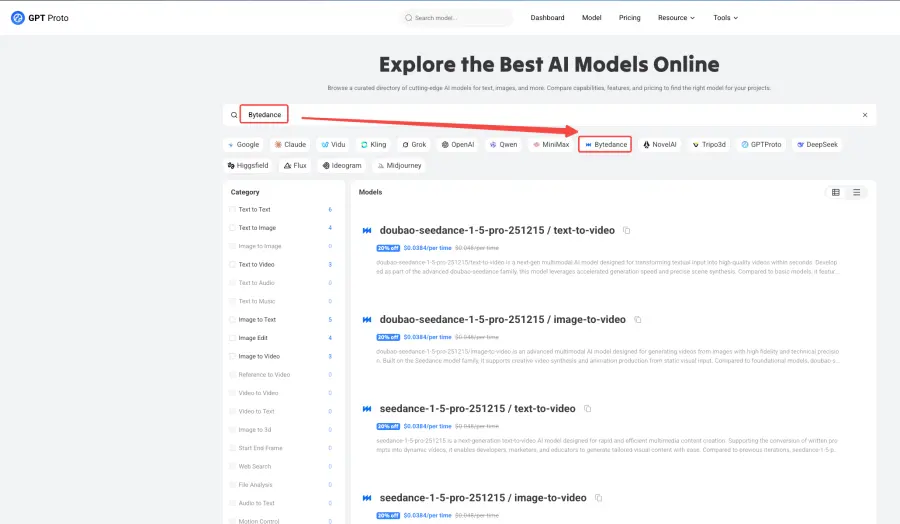Choose the Ideogram provider chip
This screenshot has width=900, height=524.
click(342, 165)
